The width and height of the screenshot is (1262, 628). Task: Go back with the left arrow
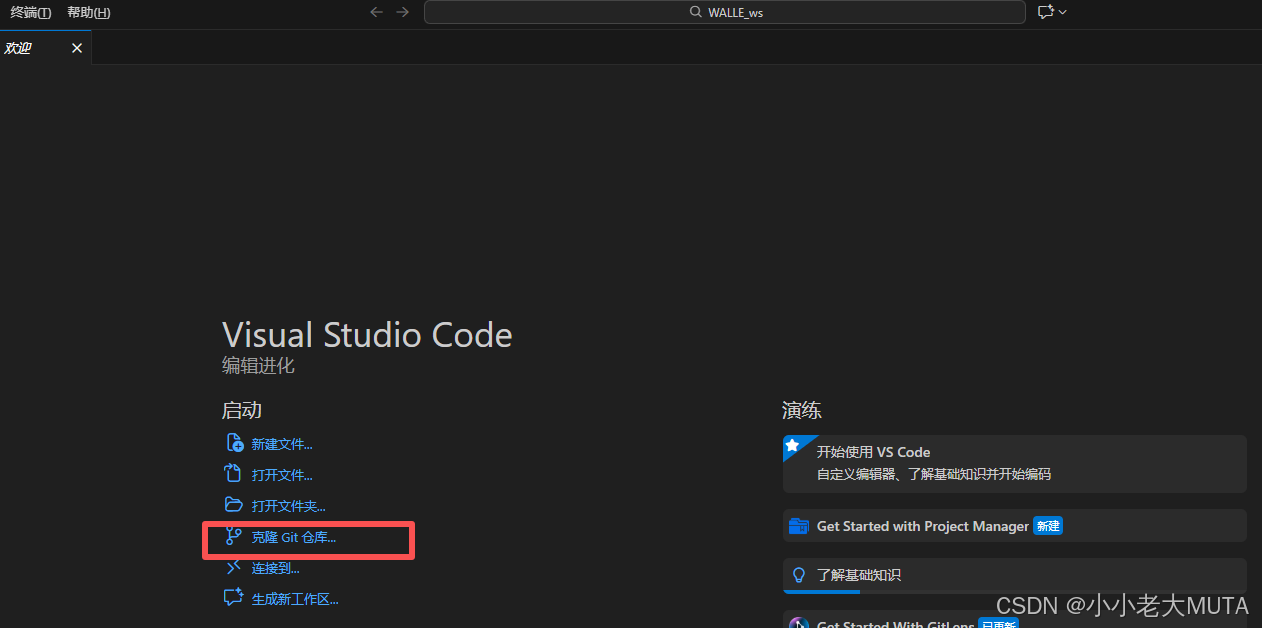377,12
